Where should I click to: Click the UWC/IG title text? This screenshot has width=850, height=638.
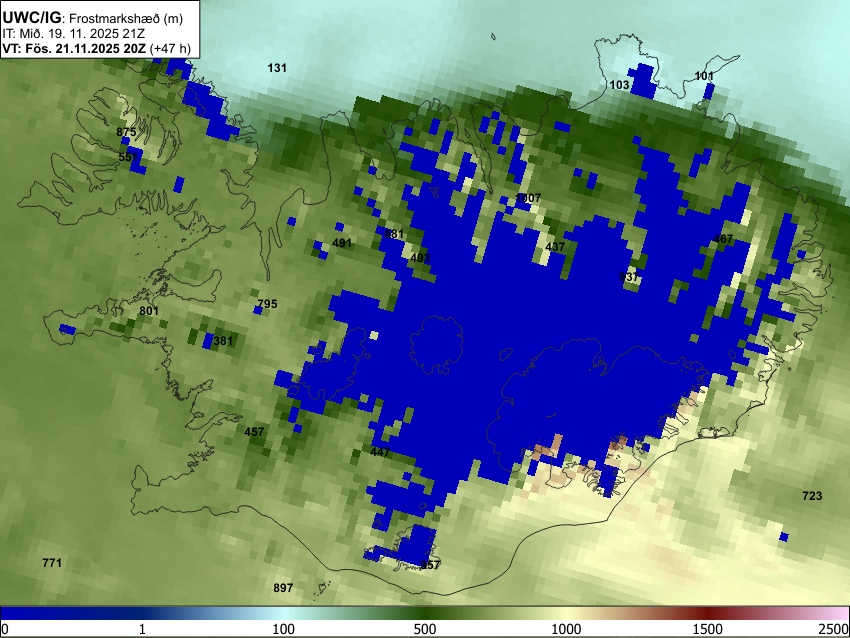pos(31,17)
